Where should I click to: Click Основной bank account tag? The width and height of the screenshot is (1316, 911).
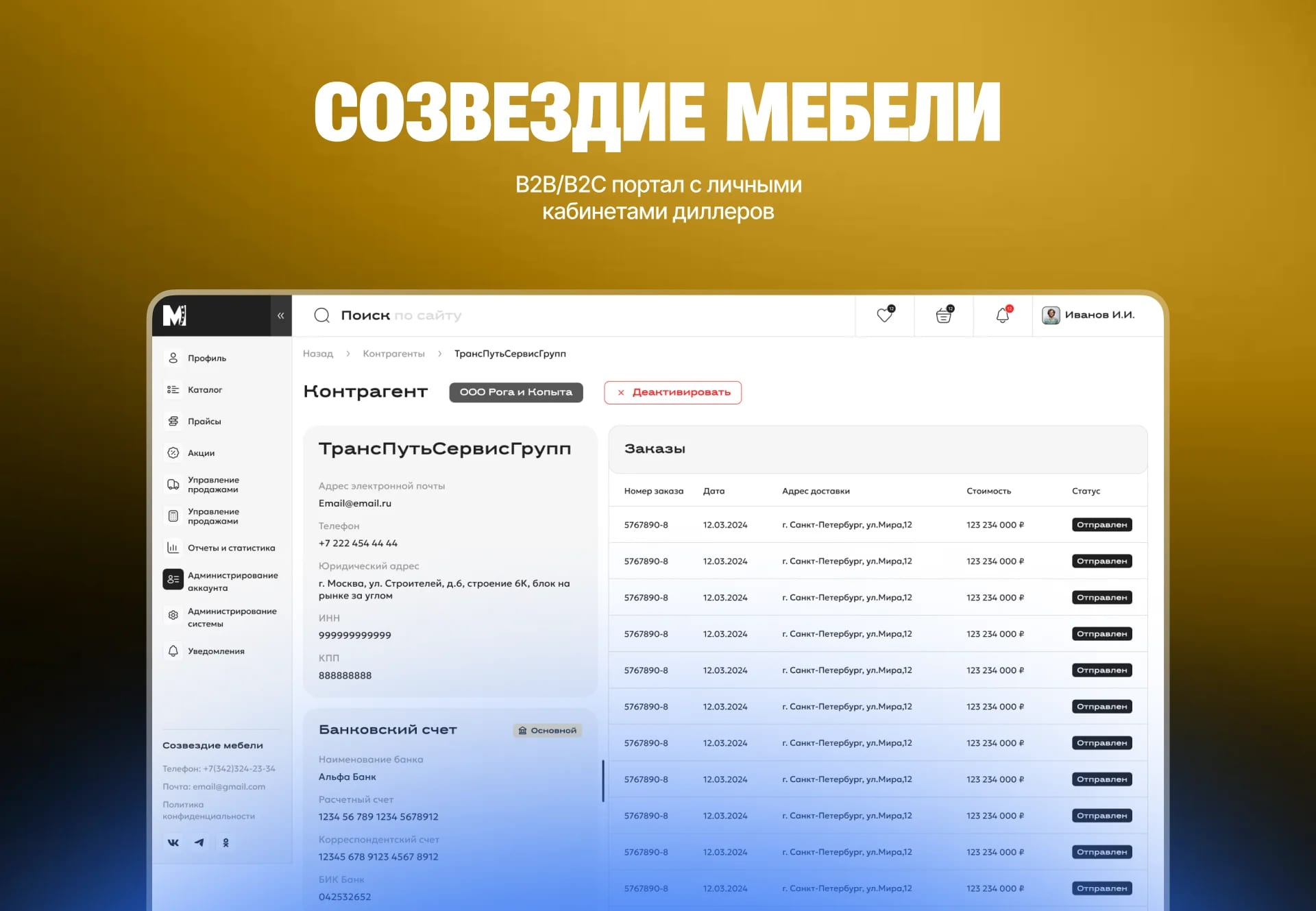click(x=547, y=730)
